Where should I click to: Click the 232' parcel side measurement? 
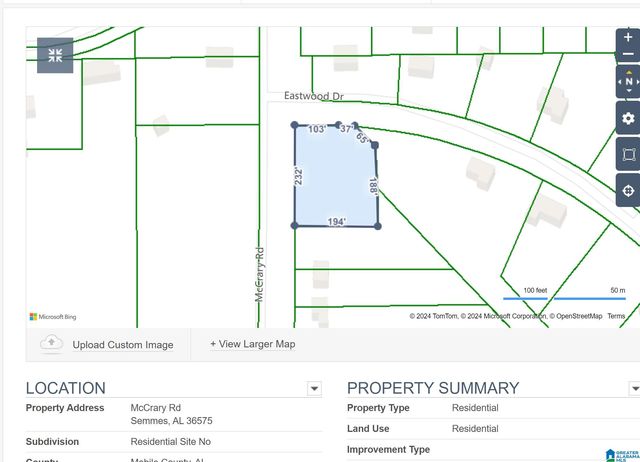tap(298, 176)
